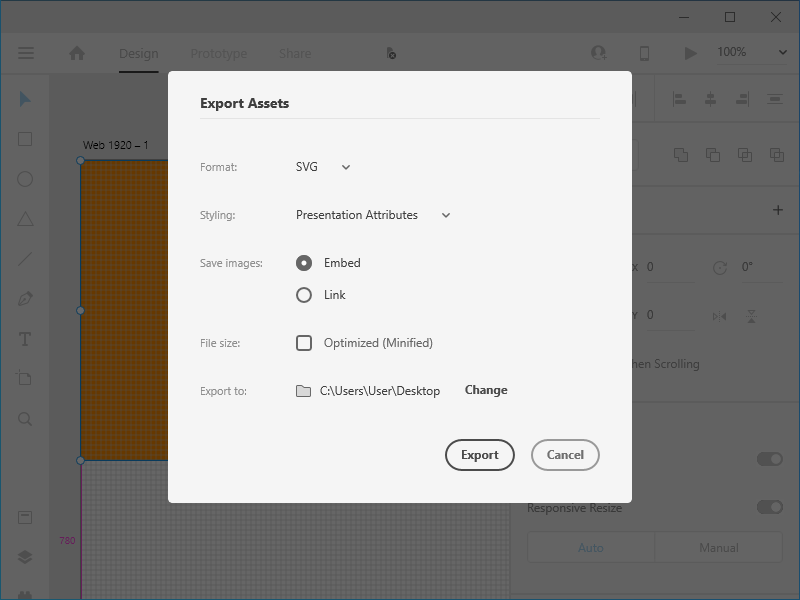
Task: Switch to the Share tab
Action: click(x=295, y=53)
